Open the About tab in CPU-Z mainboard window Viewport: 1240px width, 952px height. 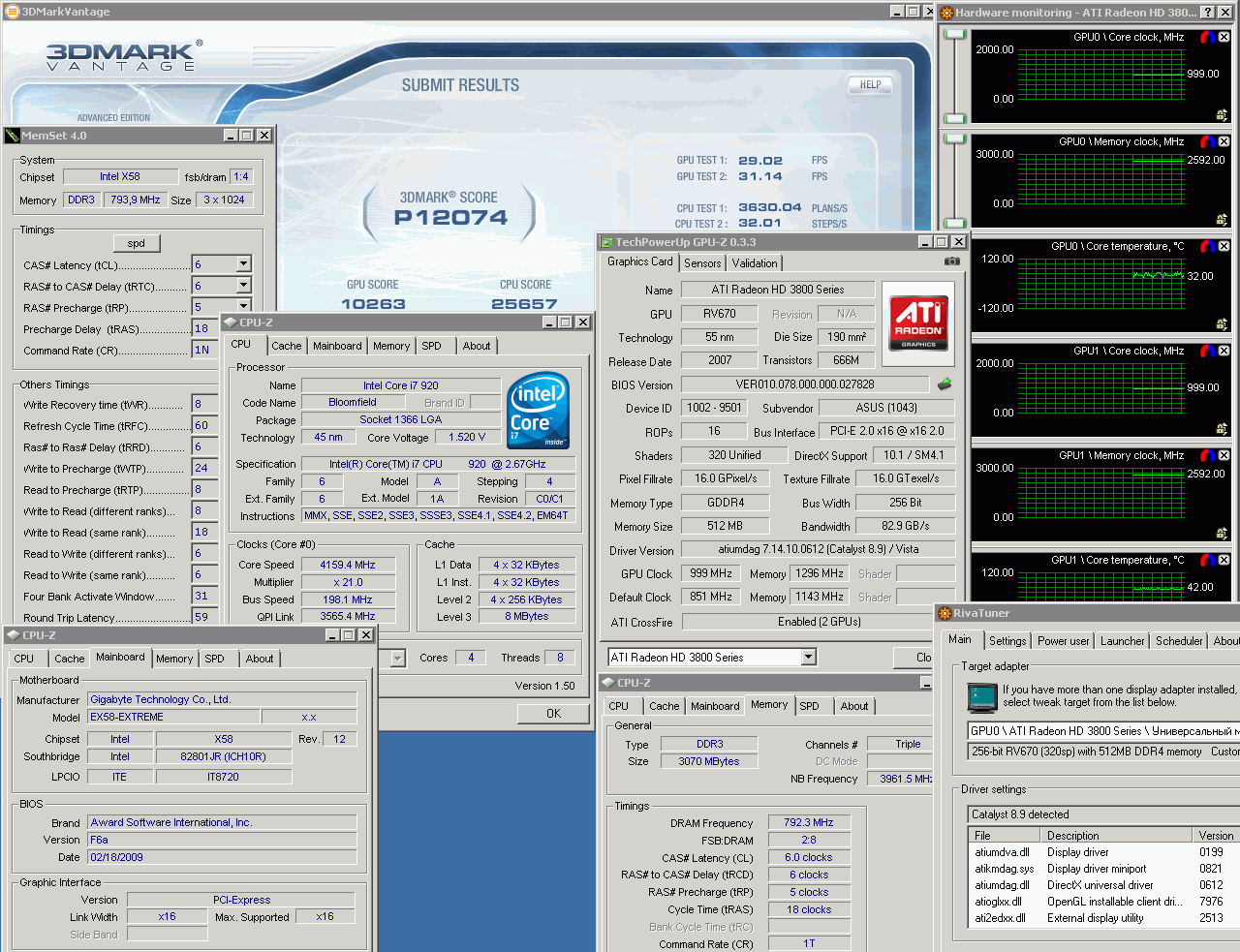coord(260,659)
